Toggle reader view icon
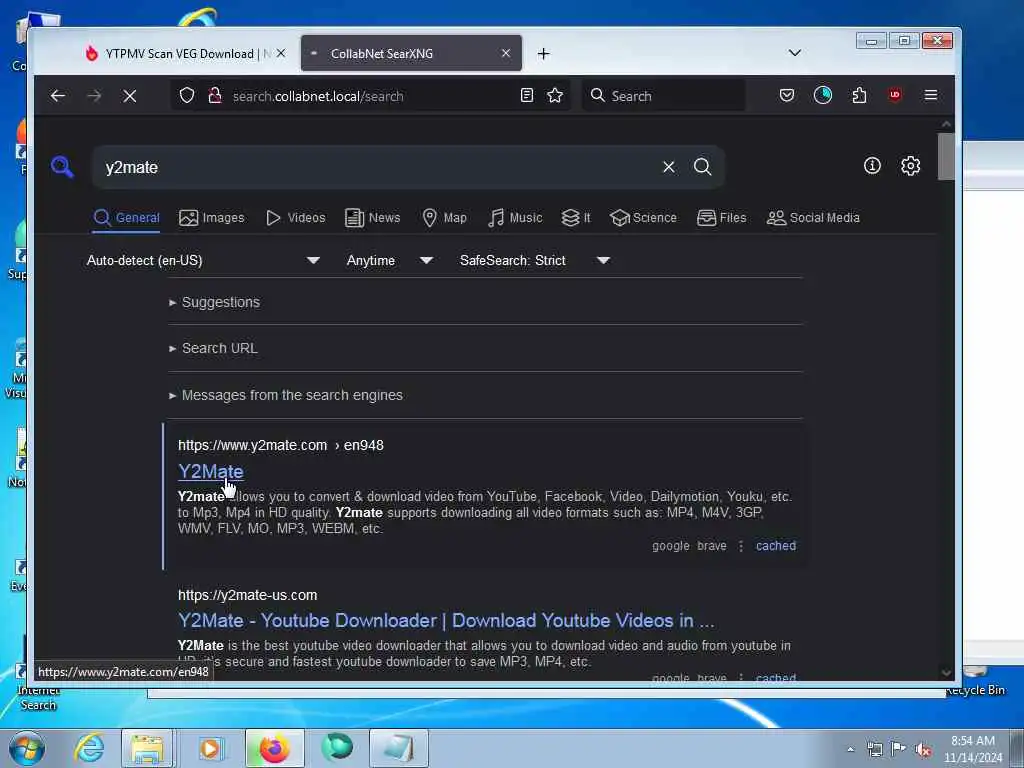The image size is (1024, 768). coord(526,96)
